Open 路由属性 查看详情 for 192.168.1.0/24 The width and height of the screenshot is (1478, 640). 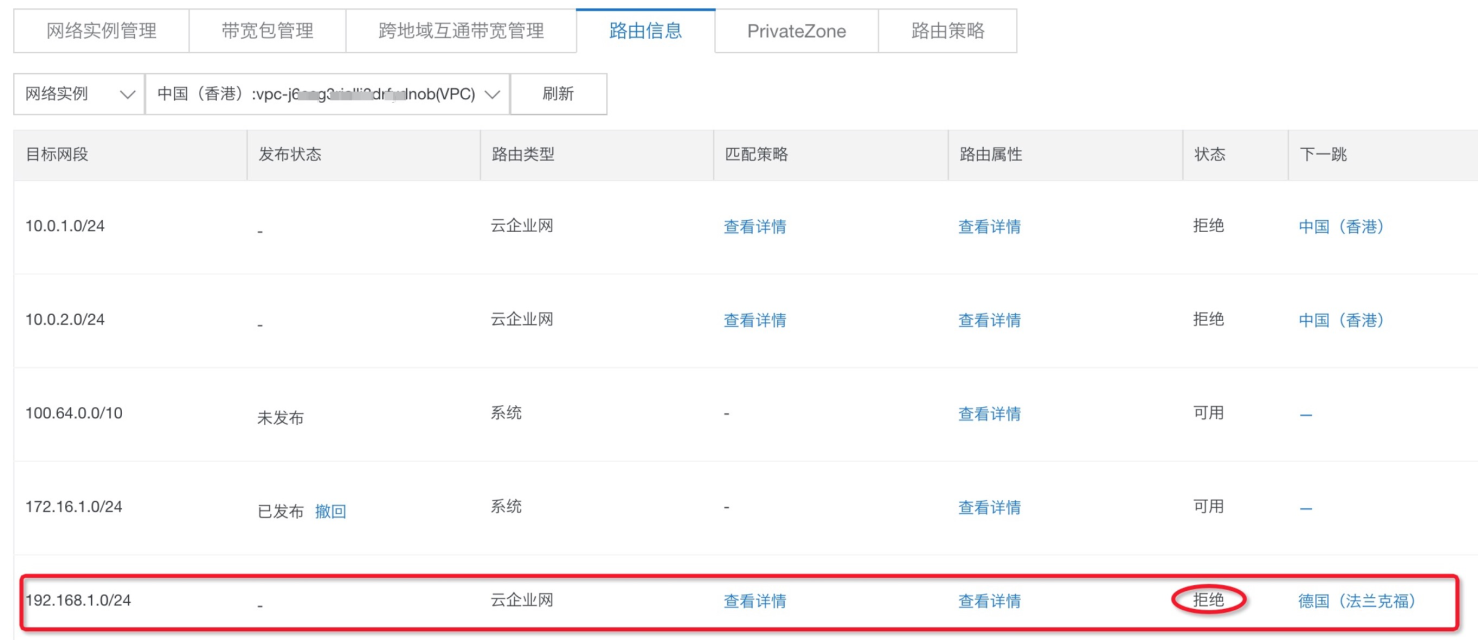pos(989,601)
